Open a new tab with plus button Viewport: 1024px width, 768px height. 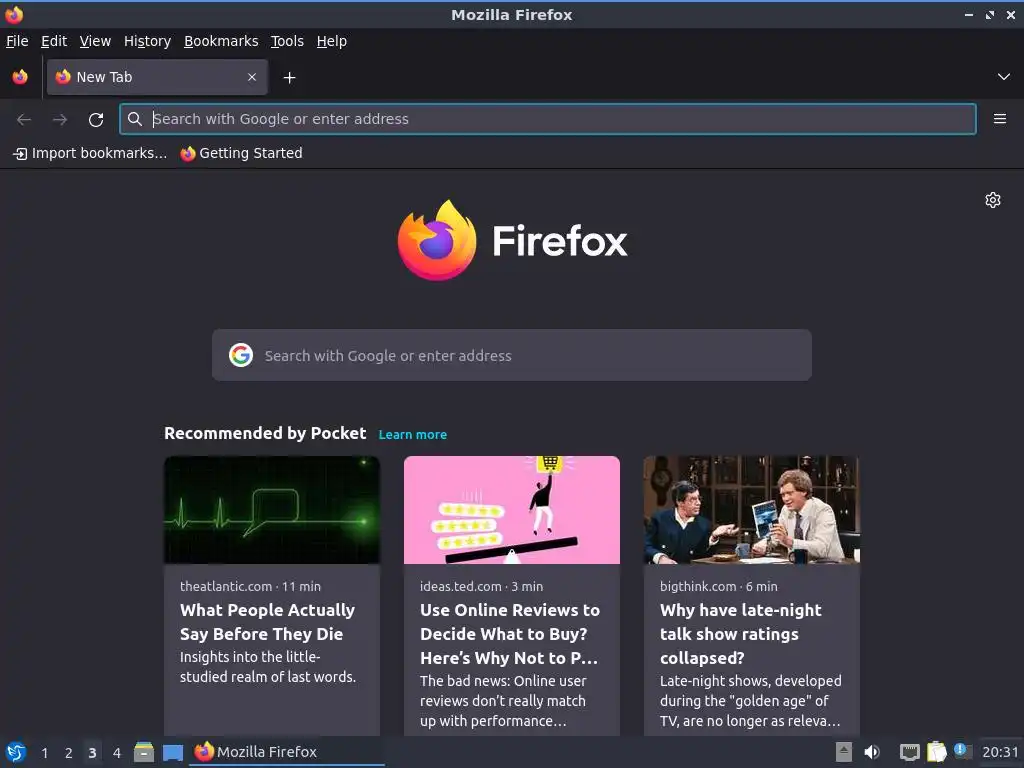pos(289,78)
